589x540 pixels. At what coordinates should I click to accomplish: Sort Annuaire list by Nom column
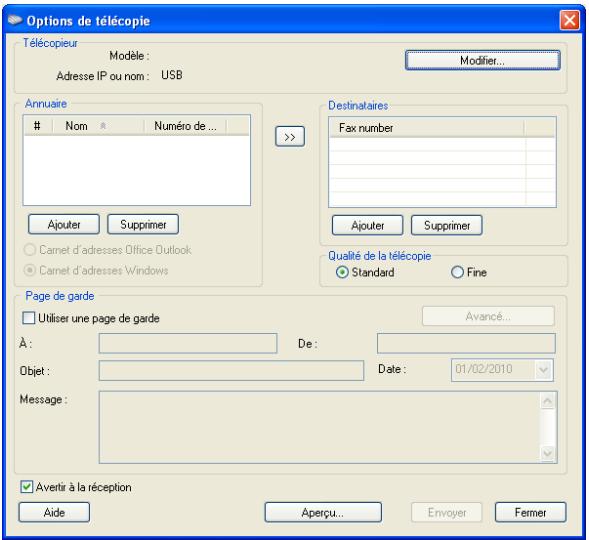[98, 126]
